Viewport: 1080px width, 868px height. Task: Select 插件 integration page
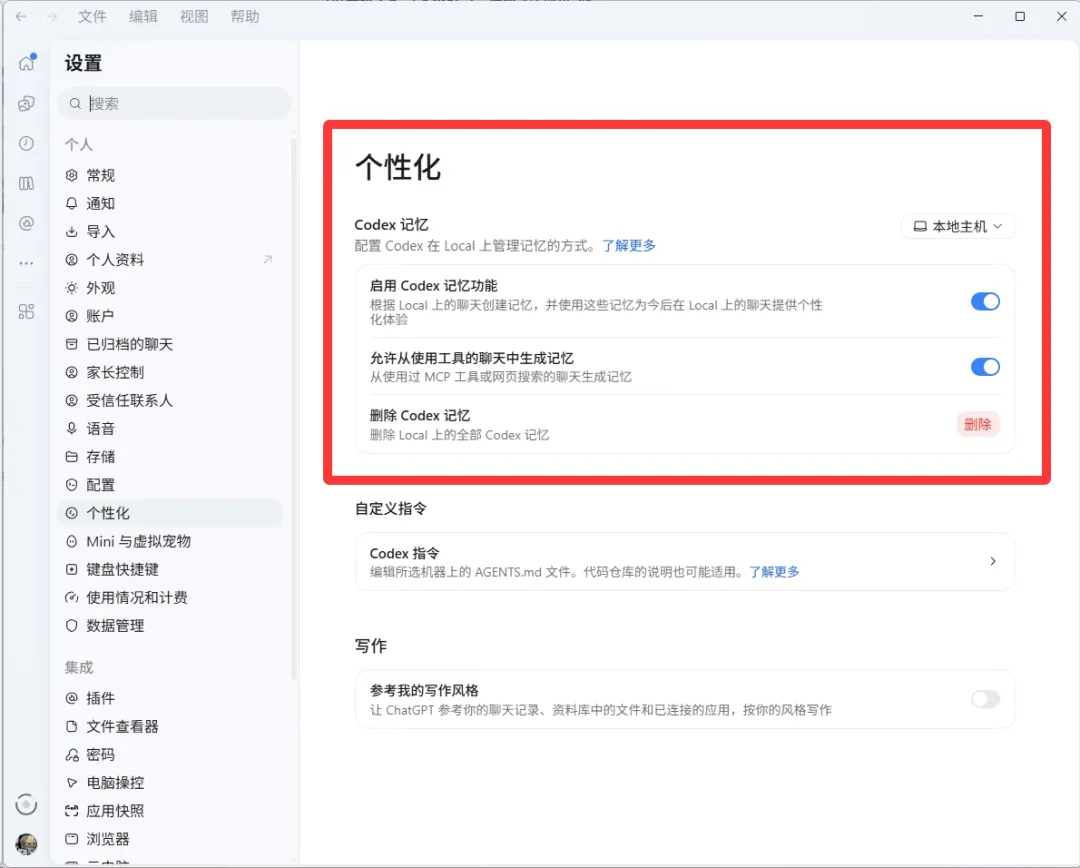[171, 698]
